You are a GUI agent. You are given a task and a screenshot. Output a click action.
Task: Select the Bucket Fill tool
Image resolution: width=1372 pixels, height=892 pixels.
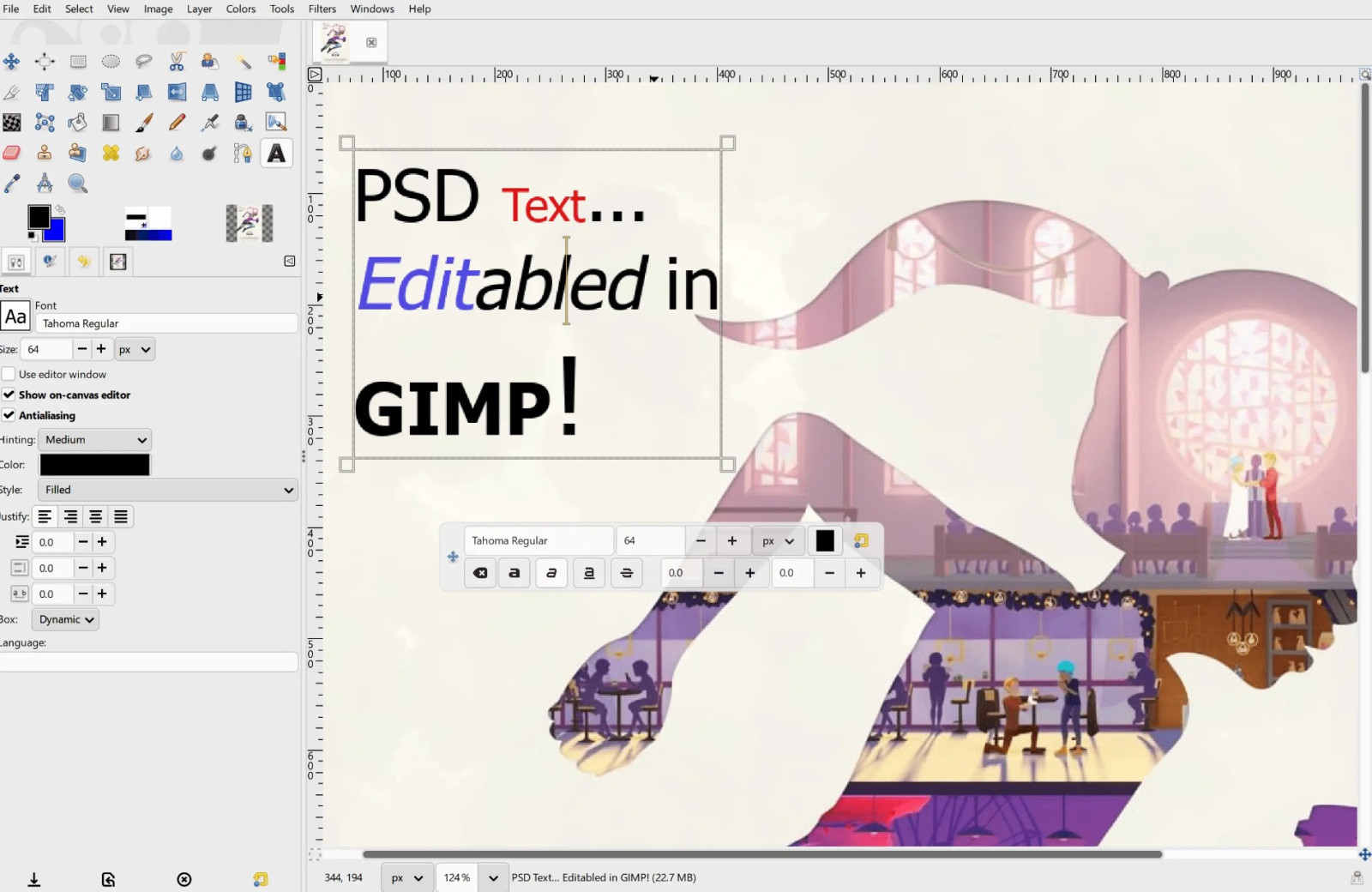78,123
